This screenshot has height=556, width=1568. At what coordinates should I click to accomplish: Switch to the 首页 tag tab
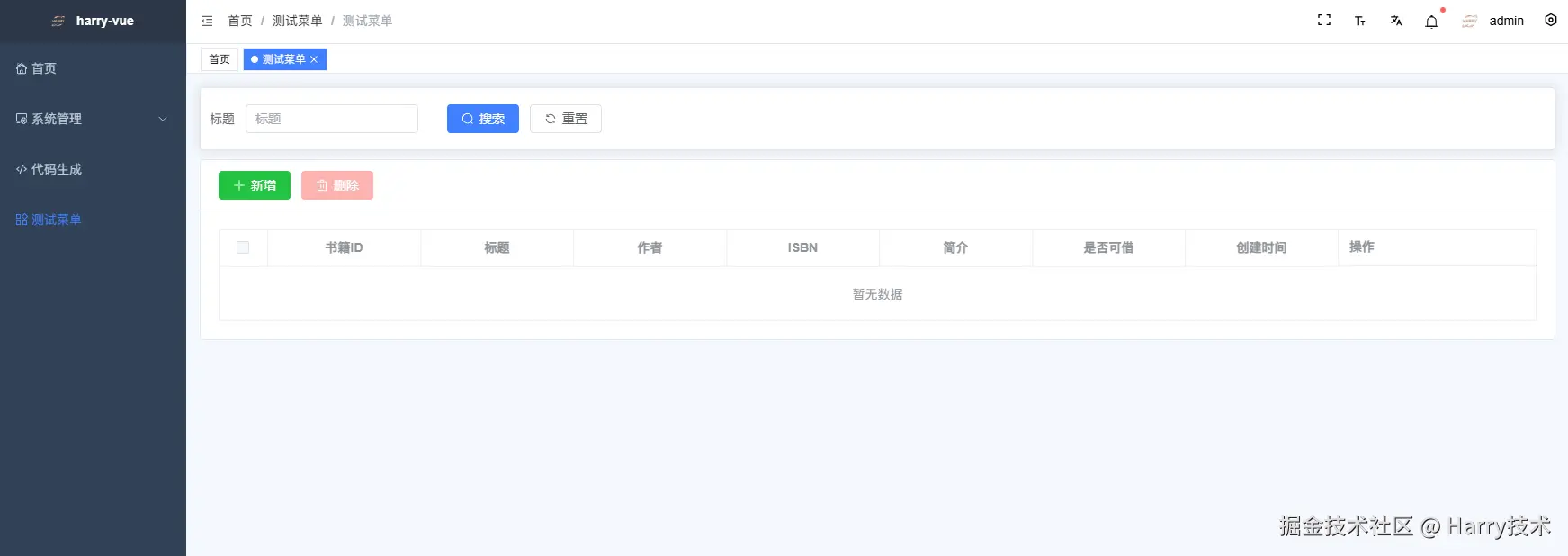coord(220,59)
